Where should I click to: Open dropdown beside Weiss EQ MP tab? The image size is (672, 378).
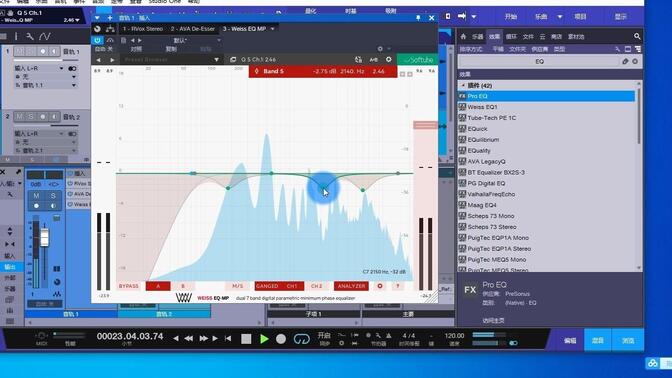coord(273,29)
